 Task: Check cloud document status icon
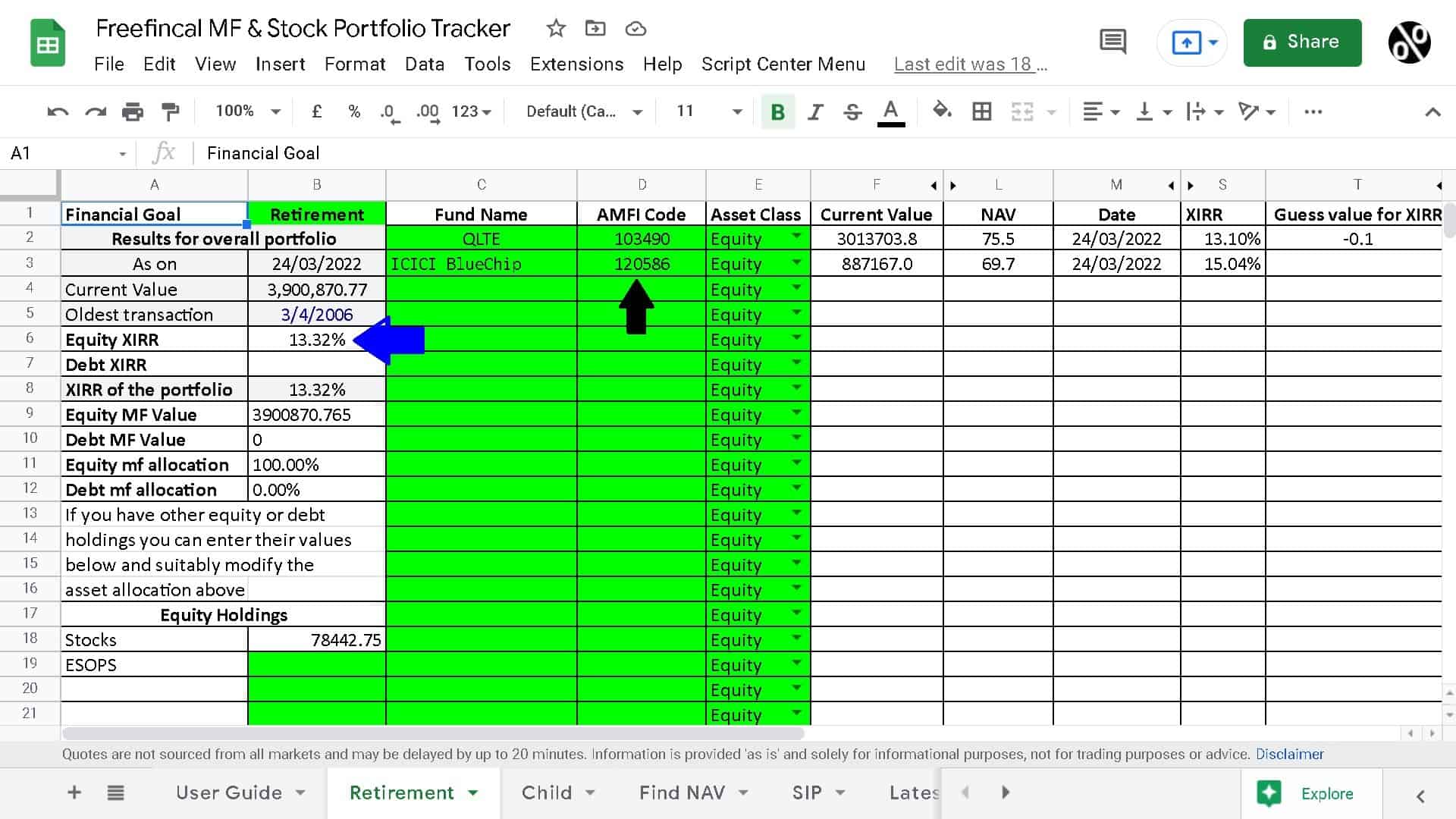coord(635,29)
